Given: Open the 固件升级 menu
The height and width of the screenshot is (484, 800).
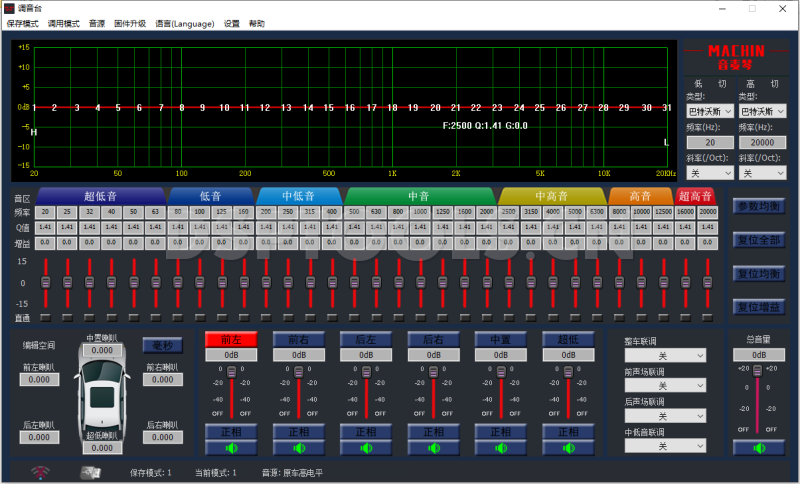Looking at the screenshot, I should (x=130, y=23).
